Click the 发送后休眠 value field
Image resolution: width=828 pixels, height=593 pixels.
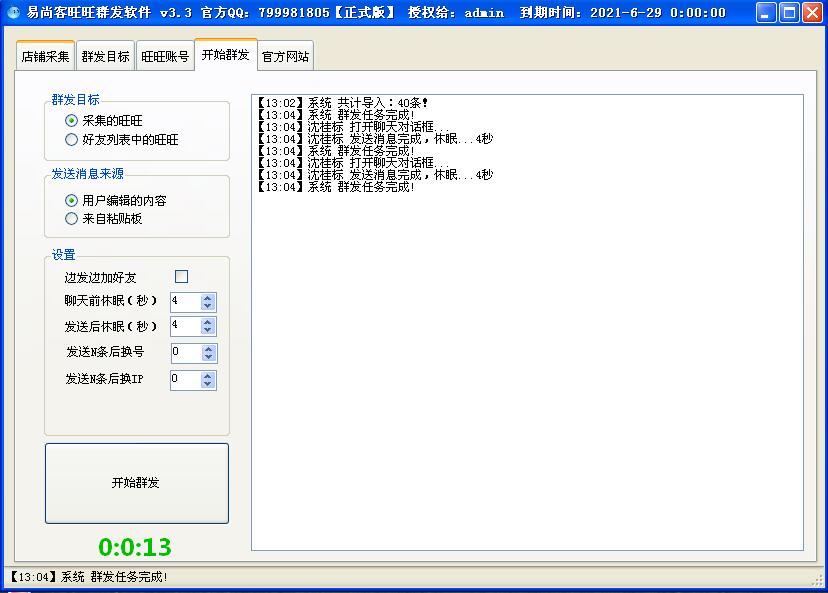(185, 326)
